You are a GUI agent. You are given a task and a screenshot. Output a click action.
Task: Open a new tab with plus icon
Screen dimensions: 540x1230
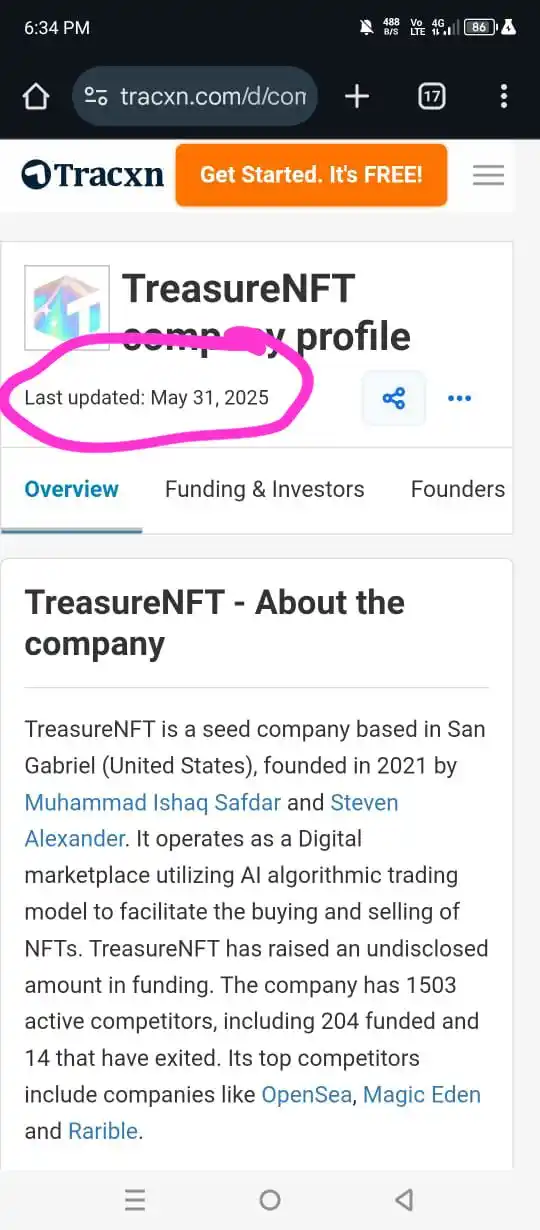coord(357,97)
